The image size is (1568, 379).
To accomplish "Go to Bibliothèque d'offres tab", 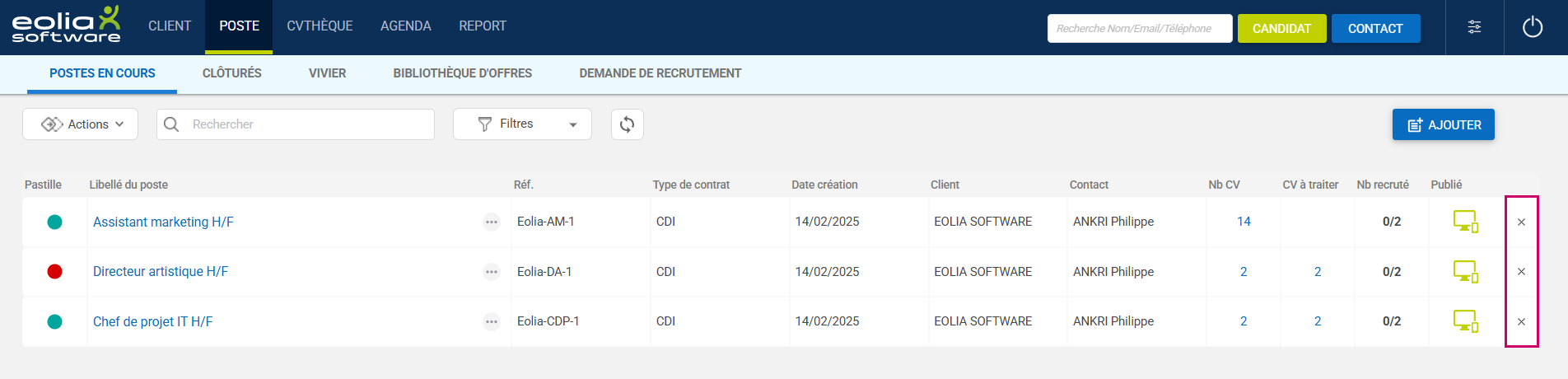I will 462,73.
